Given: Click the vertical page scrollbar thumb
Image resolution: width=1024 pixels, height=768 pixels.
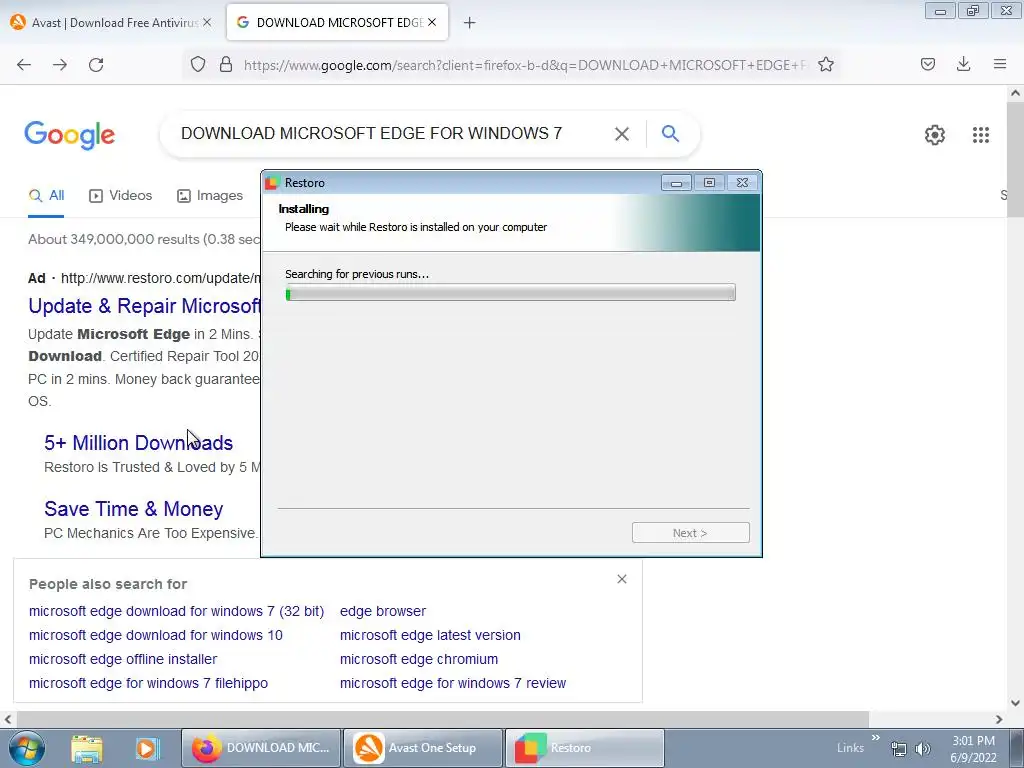Looking at the screenshot, I should (x=1015, y=160).
